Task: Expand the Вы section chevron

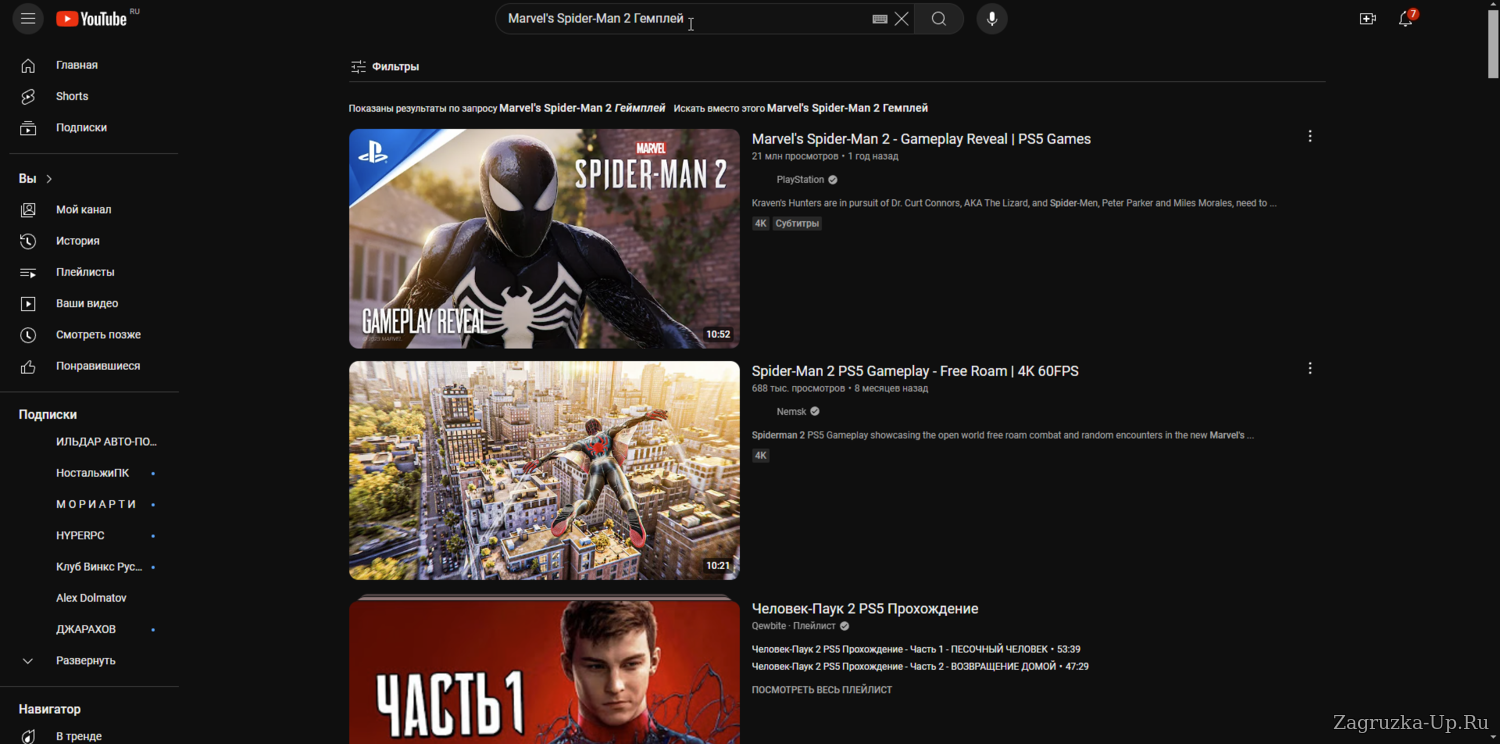Action: coord(48,179)
